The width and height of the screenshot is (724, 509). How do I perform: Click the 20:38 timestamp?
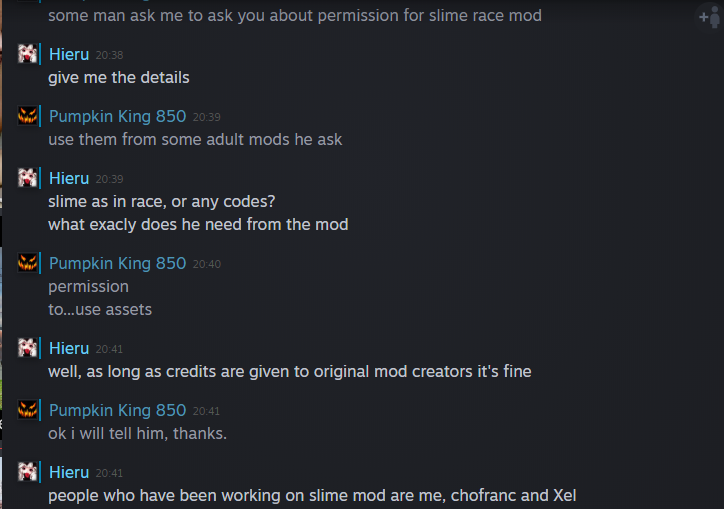point(109,55)
